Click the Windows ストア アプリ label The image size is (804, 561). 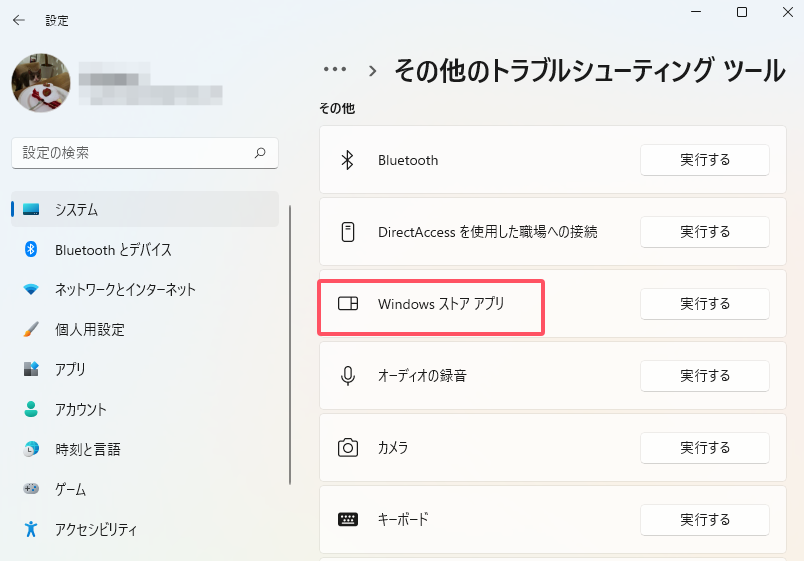coord(441,304)
